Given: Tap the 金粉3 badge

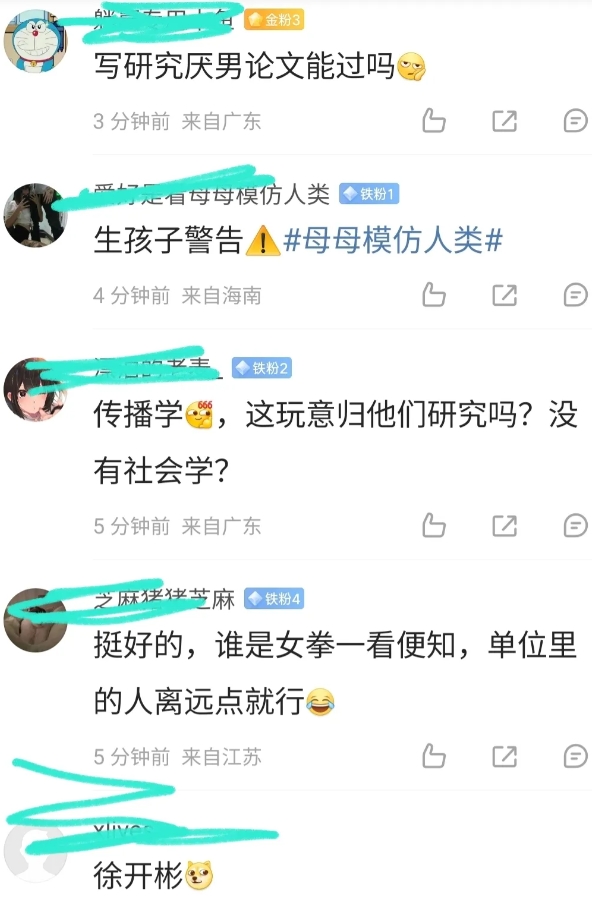Looking at the screenshot, I should pos(274,20).
